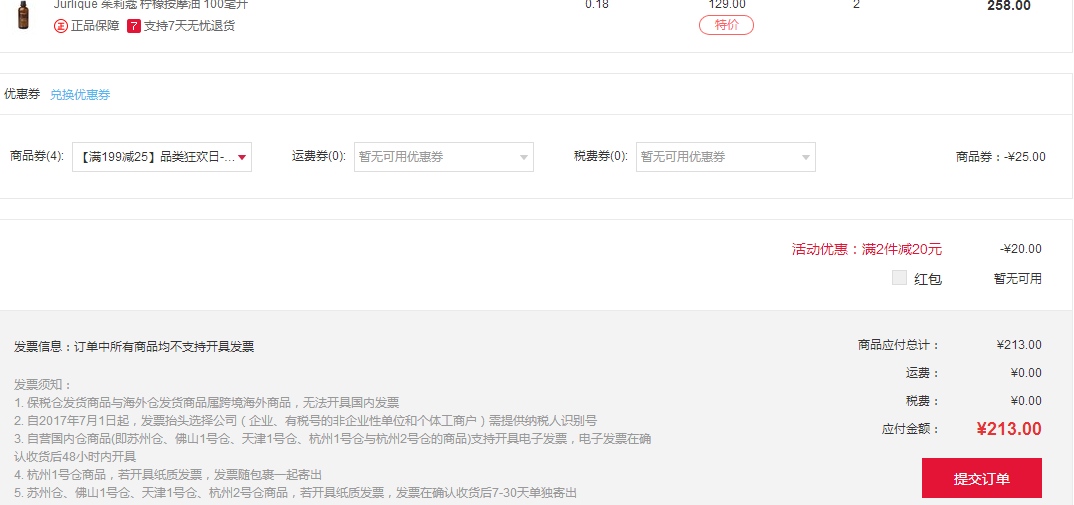Click the red ¥213.00 payable amount
1074x505 pixels.
(1008, 429)
